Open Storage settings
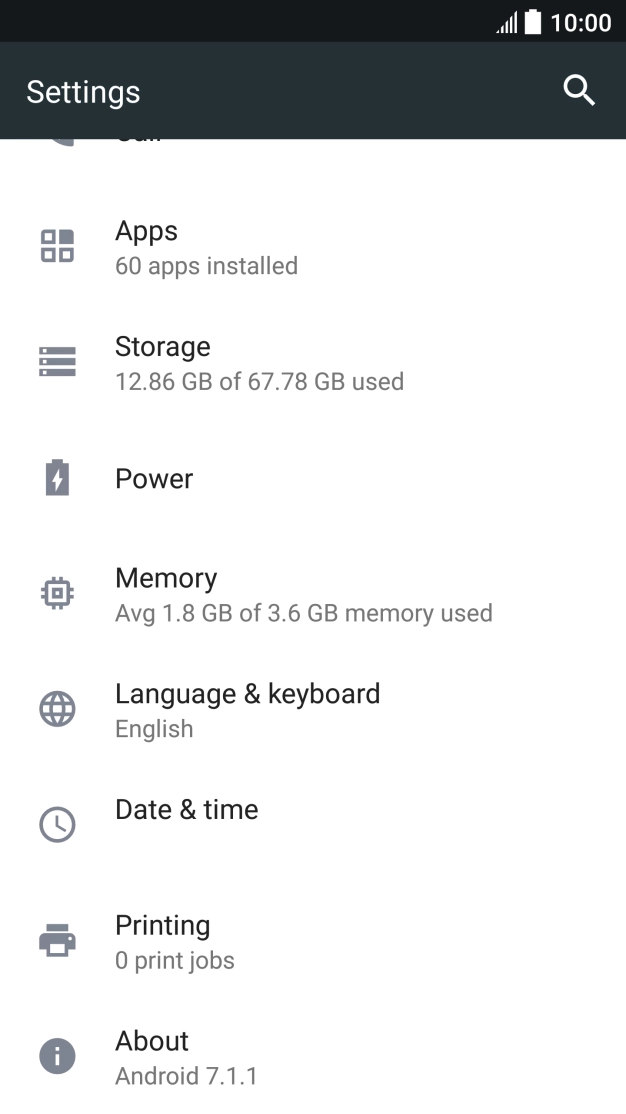626x1114 pixels. (x=313, y=362)
